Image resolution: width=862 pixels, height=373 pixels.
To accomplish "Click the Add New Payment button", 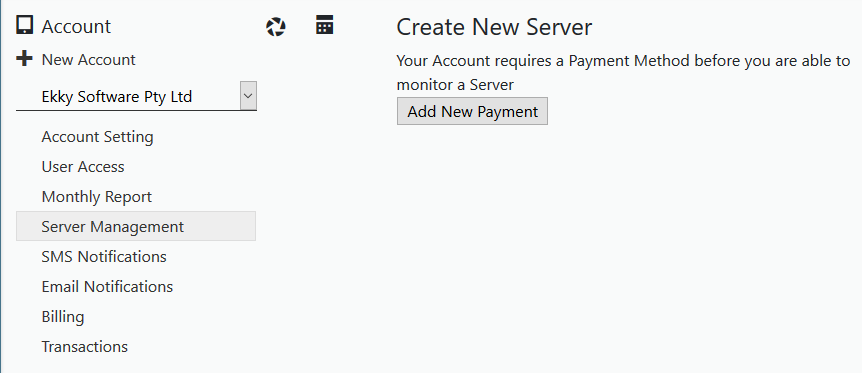I will [x=472, y=111].
